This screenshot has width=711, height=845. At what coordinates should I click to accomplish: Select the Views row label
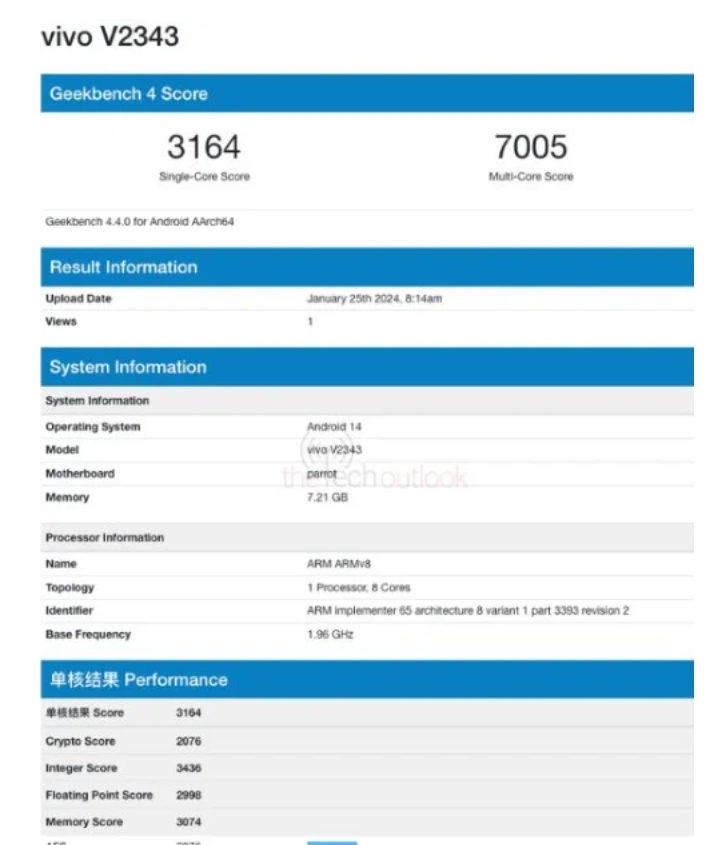(x=61, y=322)
